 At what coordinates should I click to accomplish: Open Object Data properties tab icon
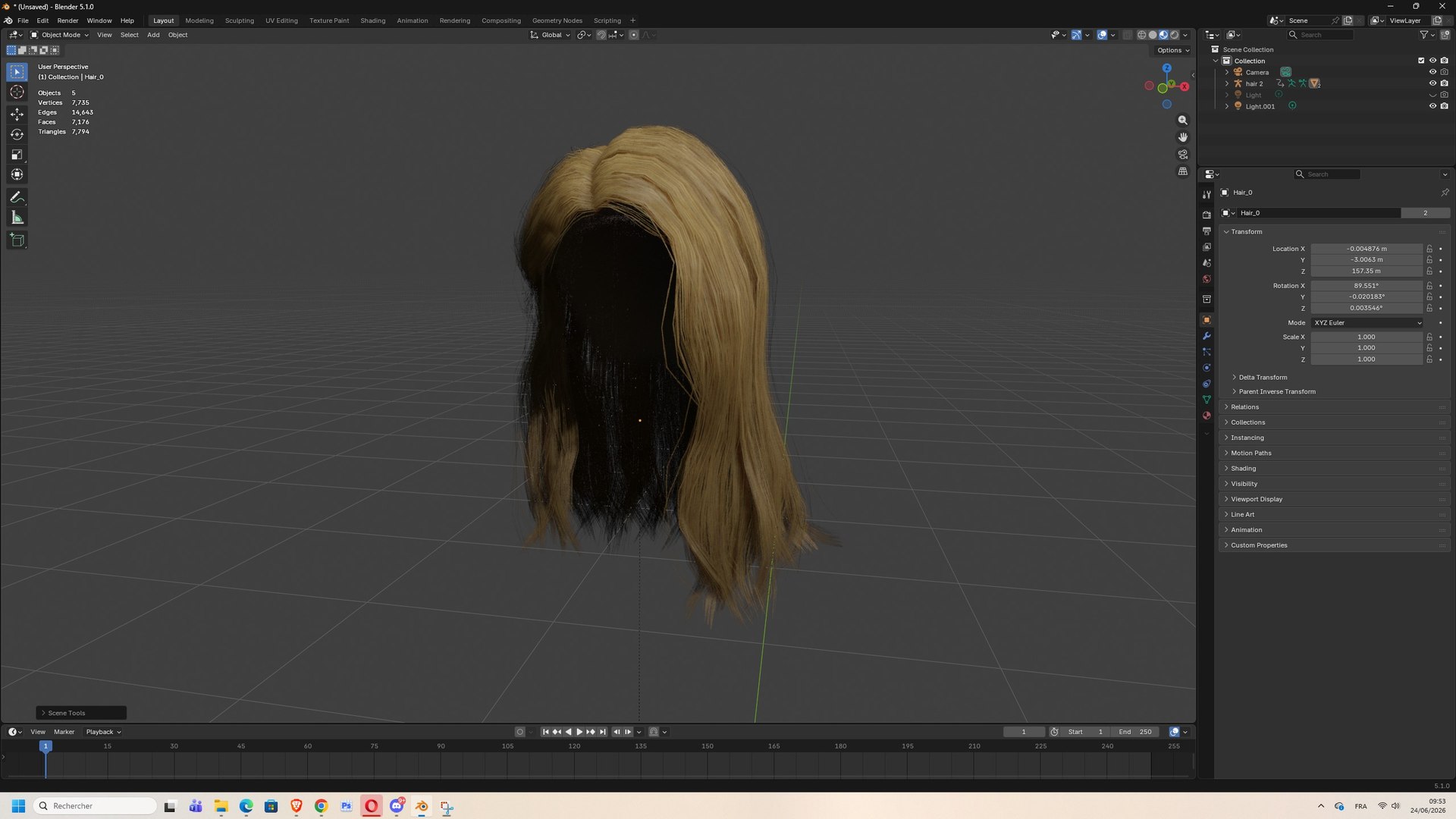[x=1207, y=400]
